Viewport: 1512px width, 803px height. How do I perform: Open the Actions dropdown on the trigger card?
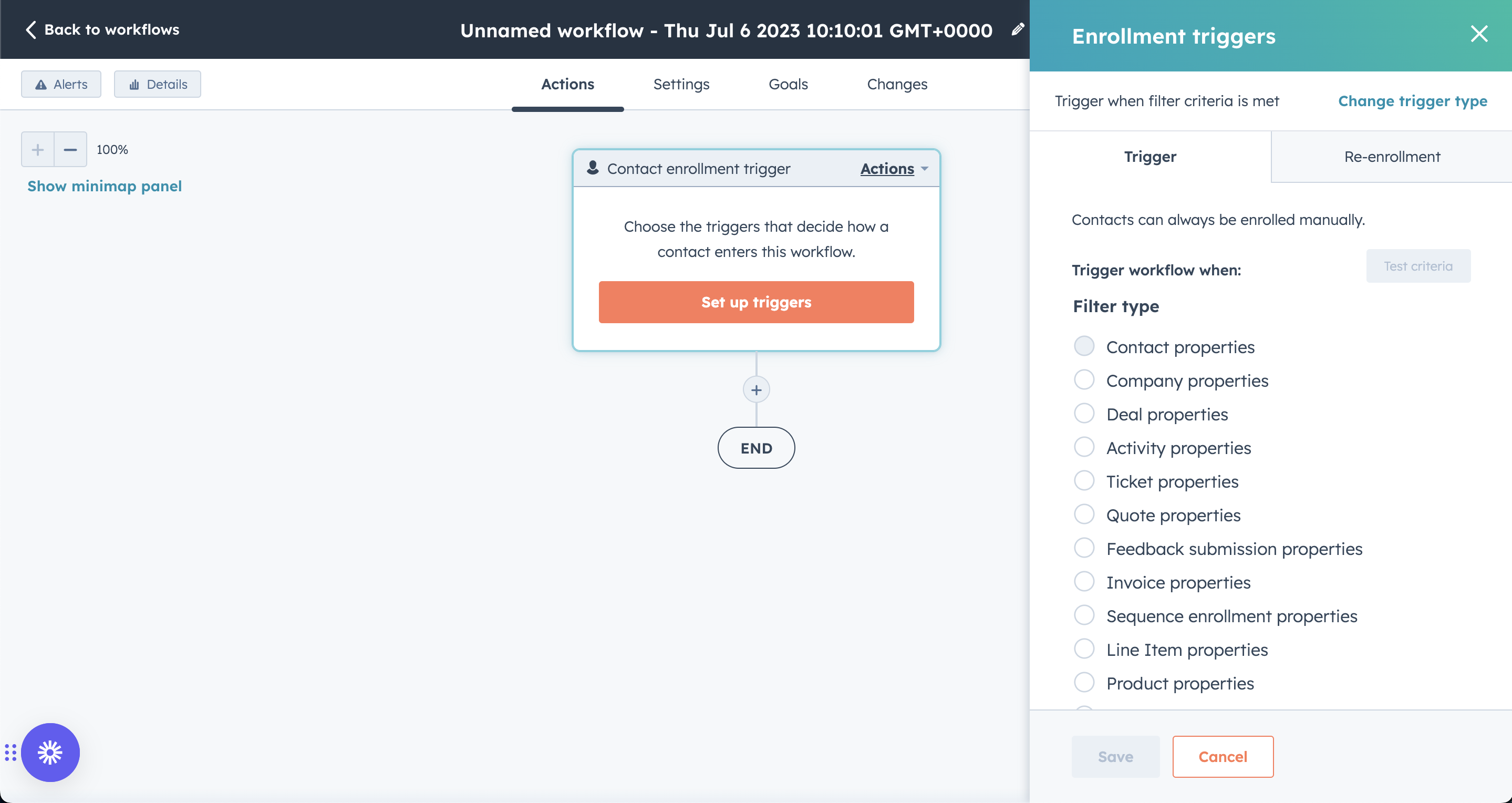coord(892,169)
